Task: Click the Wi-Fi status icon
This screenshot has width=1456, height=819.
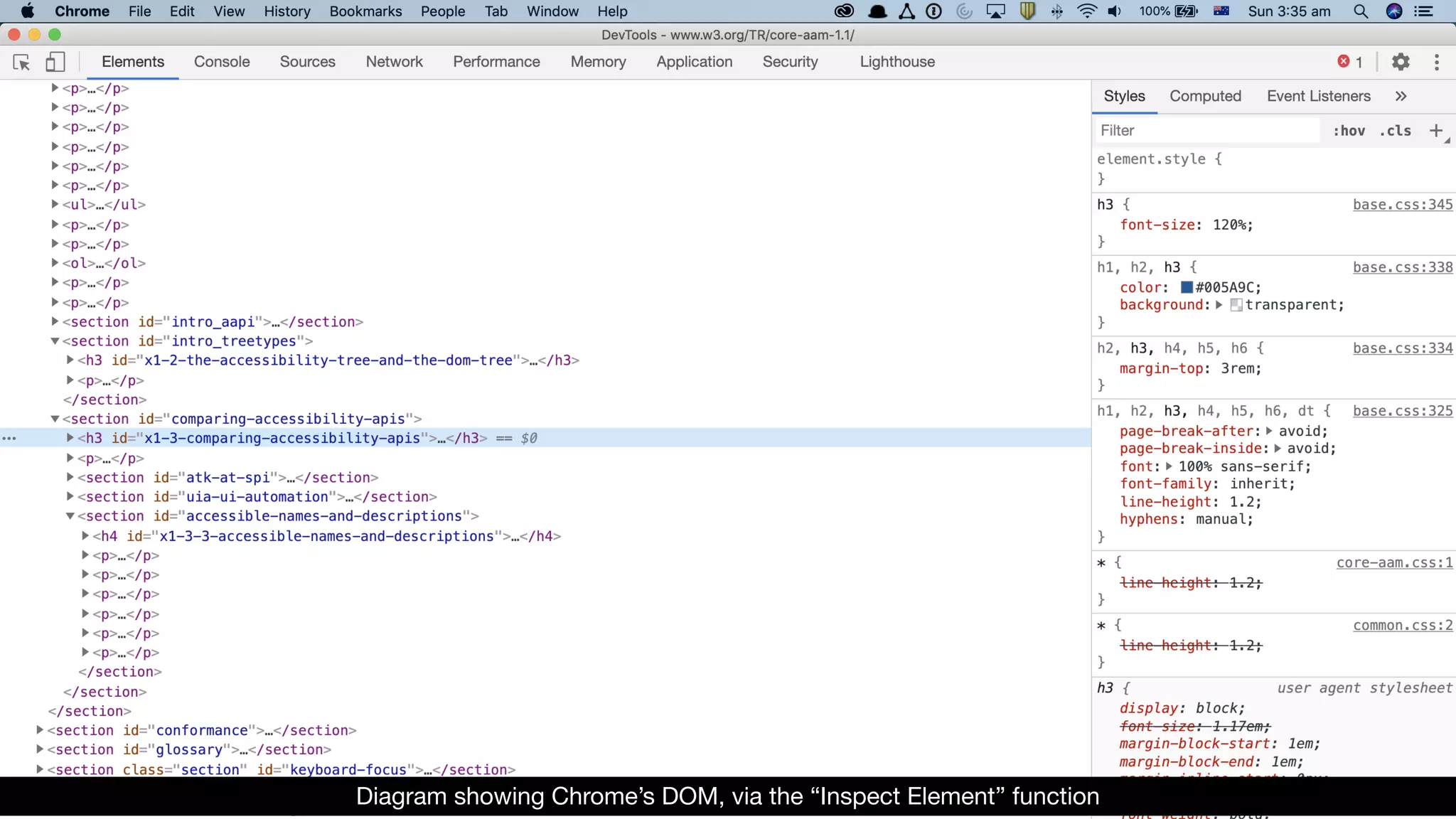Action: 1086,11
